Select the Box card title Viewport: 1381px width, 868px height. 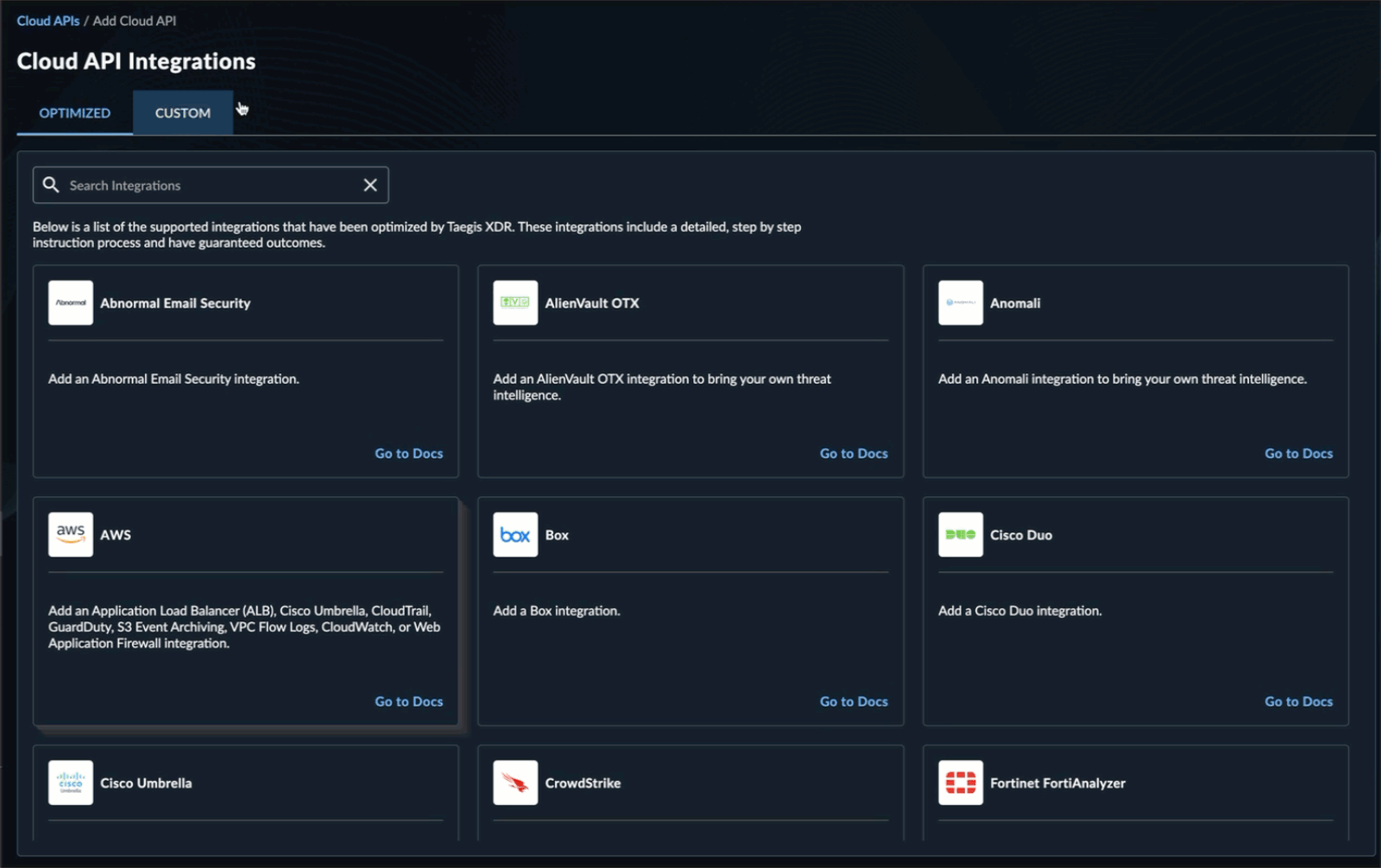pyautogui.click(x=557, y=535)
